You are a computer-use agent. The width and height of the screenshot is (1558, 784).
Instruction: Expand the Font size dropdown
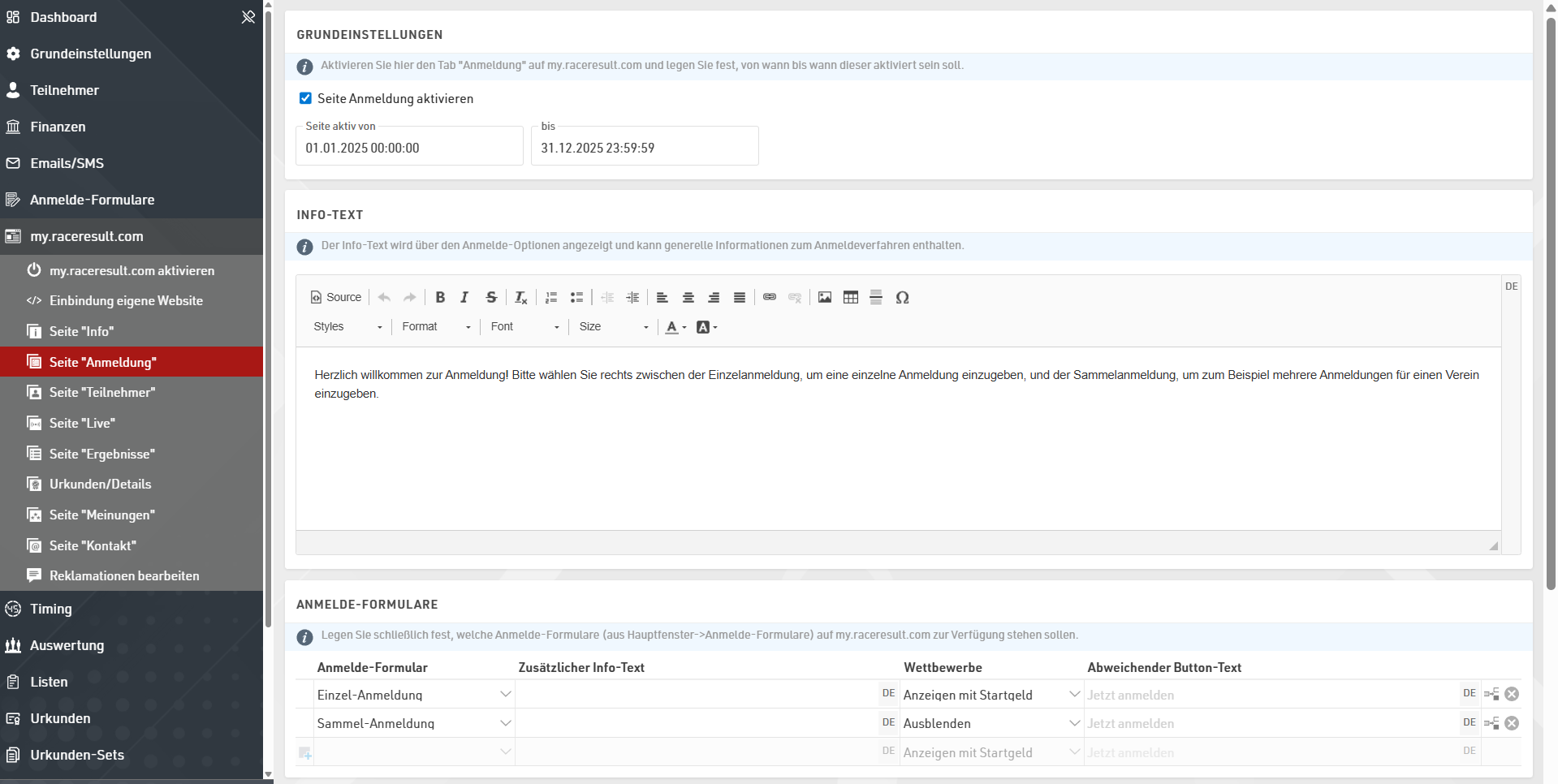(614, 326)
